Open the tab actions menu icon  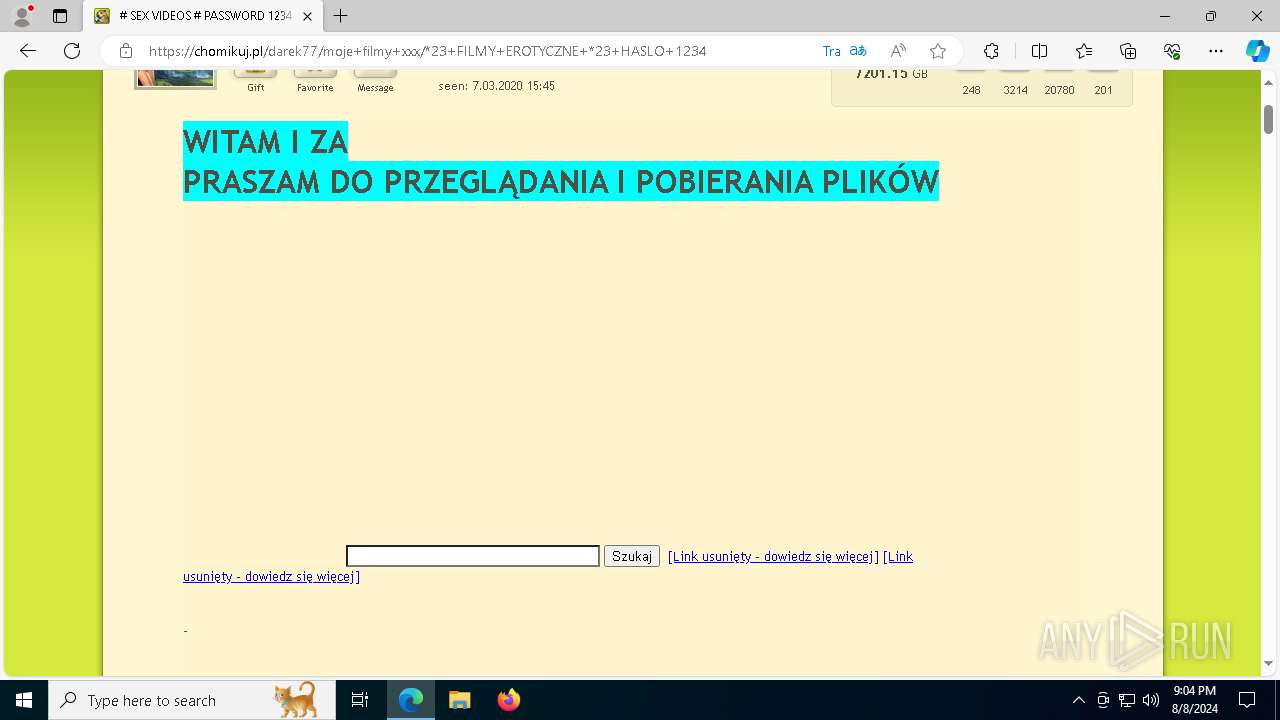60,16
